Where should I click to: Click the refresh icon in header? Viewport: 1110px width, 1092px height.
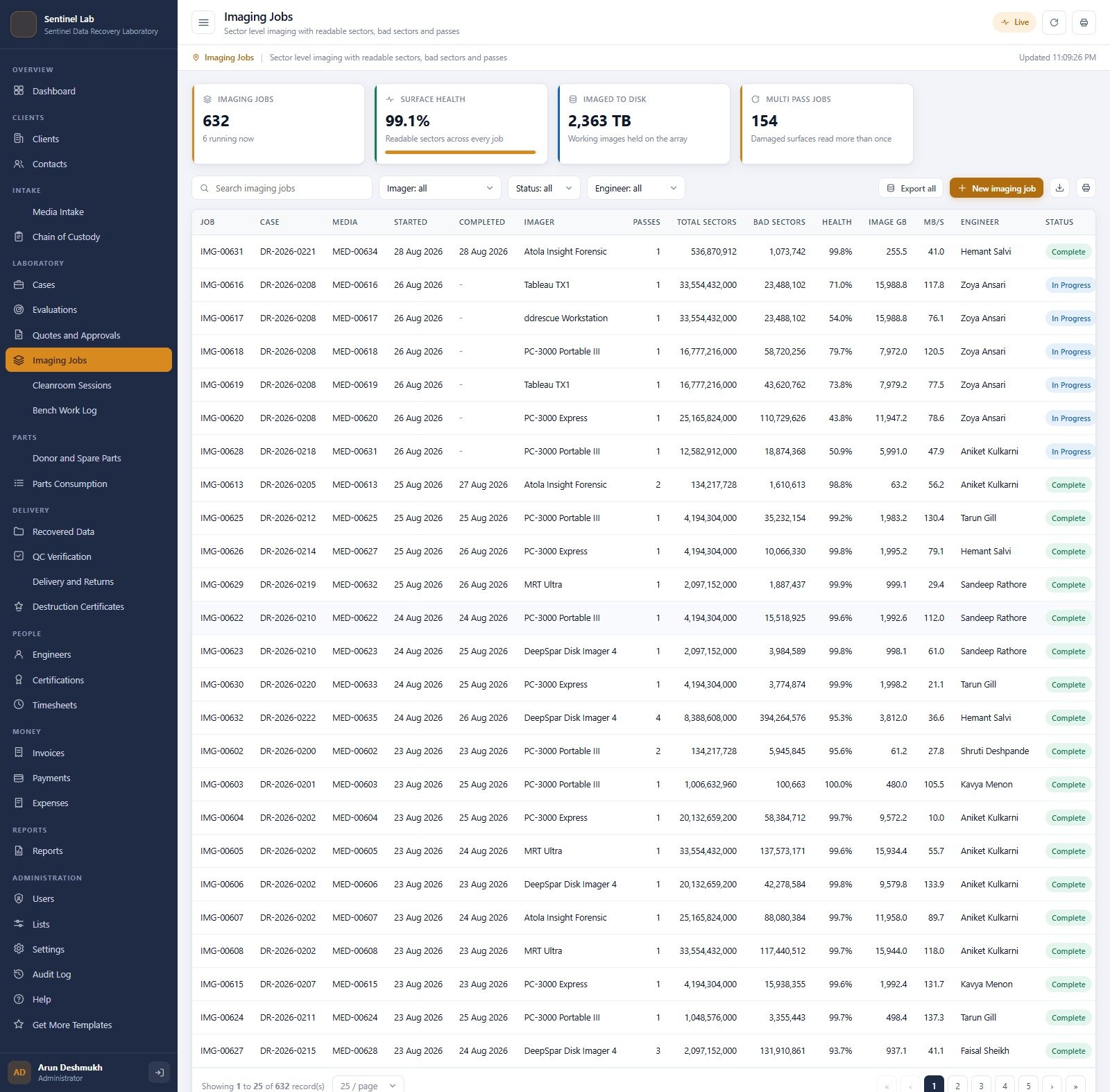(1054, 22)
